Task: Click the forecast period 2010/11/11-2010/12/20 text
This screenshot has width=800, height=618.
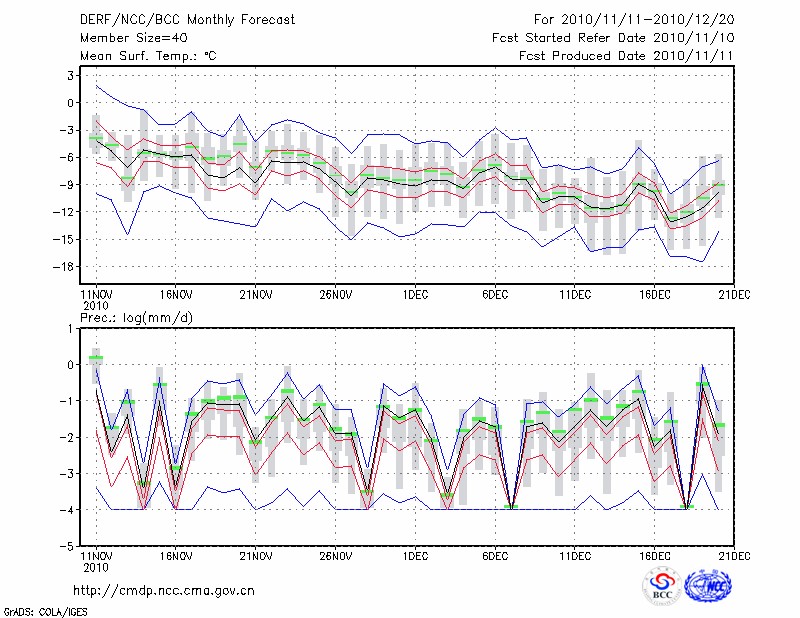Action: pos(634,19)
